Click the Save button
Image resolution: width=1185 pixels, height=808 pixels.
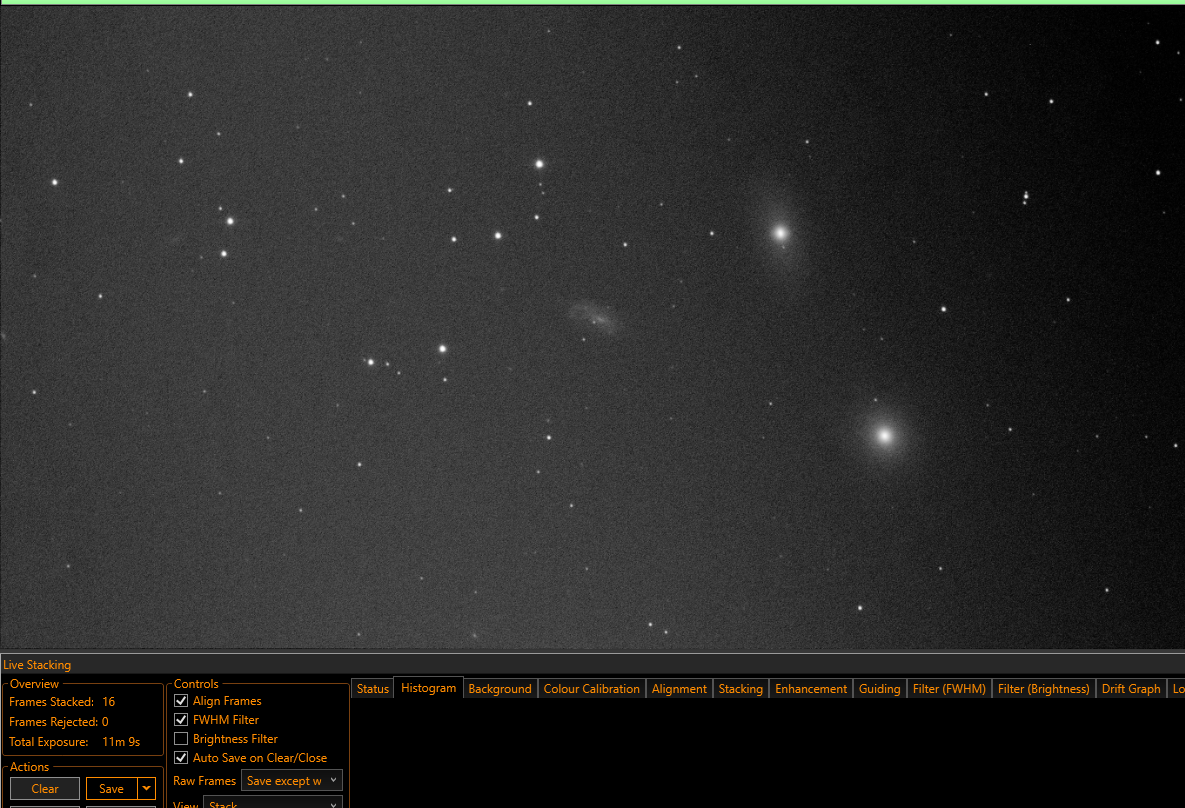[111, 788]
